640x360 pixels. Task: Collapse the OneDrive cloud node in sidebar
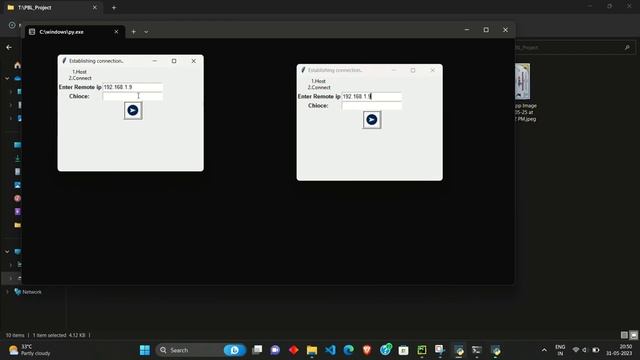pyautogui.click(x=7, y=78)
